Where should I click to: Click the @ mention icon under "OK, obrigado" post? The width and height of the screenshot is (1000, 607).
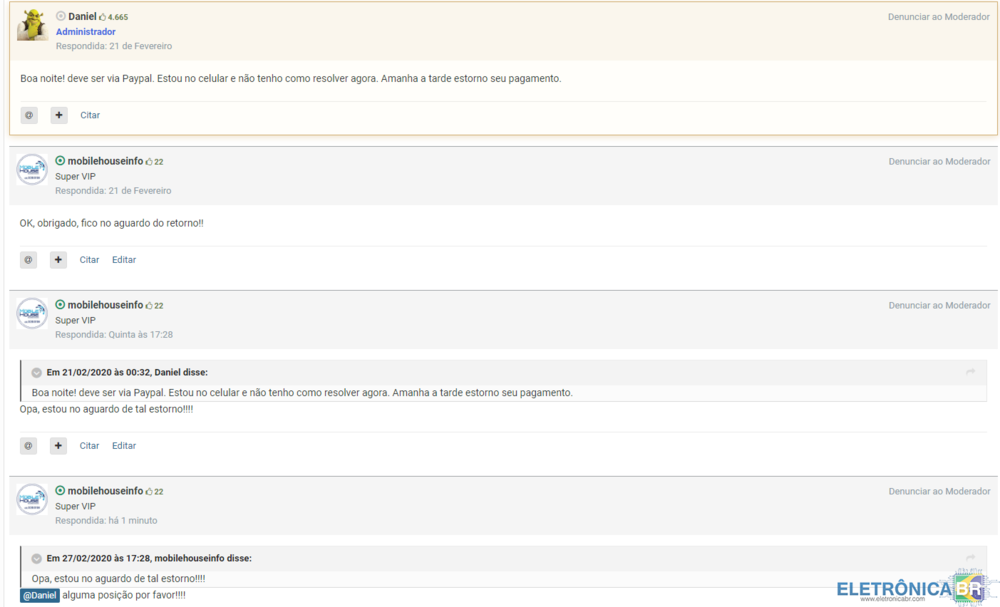pos(28,260)
